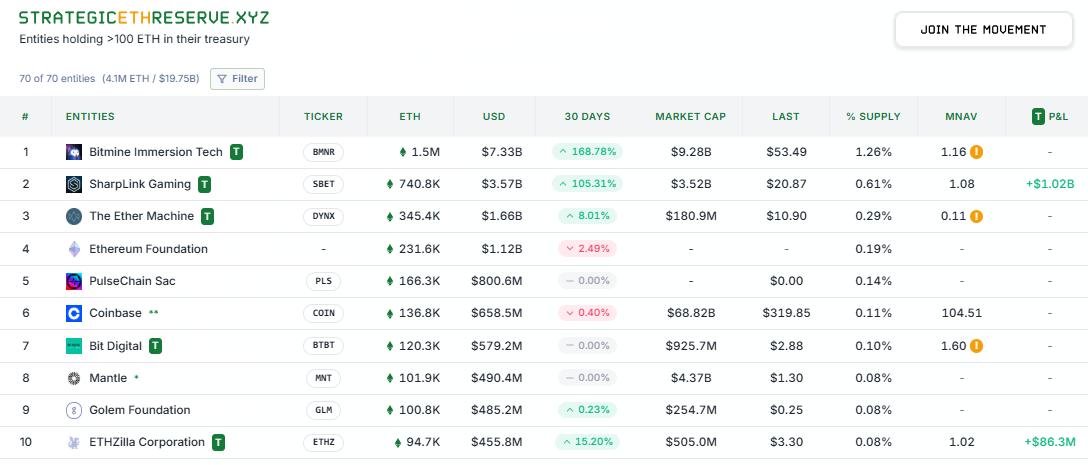Viewport: 1088px width, 465px height.
Task: Click the Bit Digital logo icon
Action: pos(74,346)
